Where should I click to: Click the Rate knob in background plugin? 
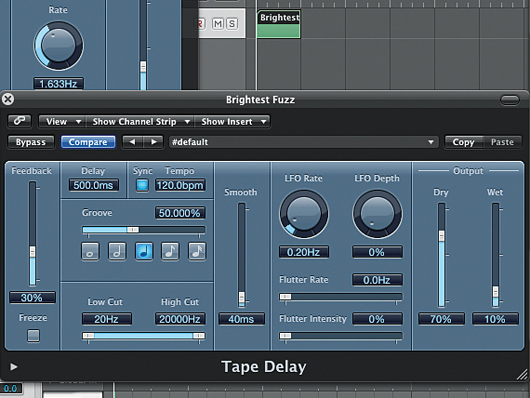tap(58, 46)
